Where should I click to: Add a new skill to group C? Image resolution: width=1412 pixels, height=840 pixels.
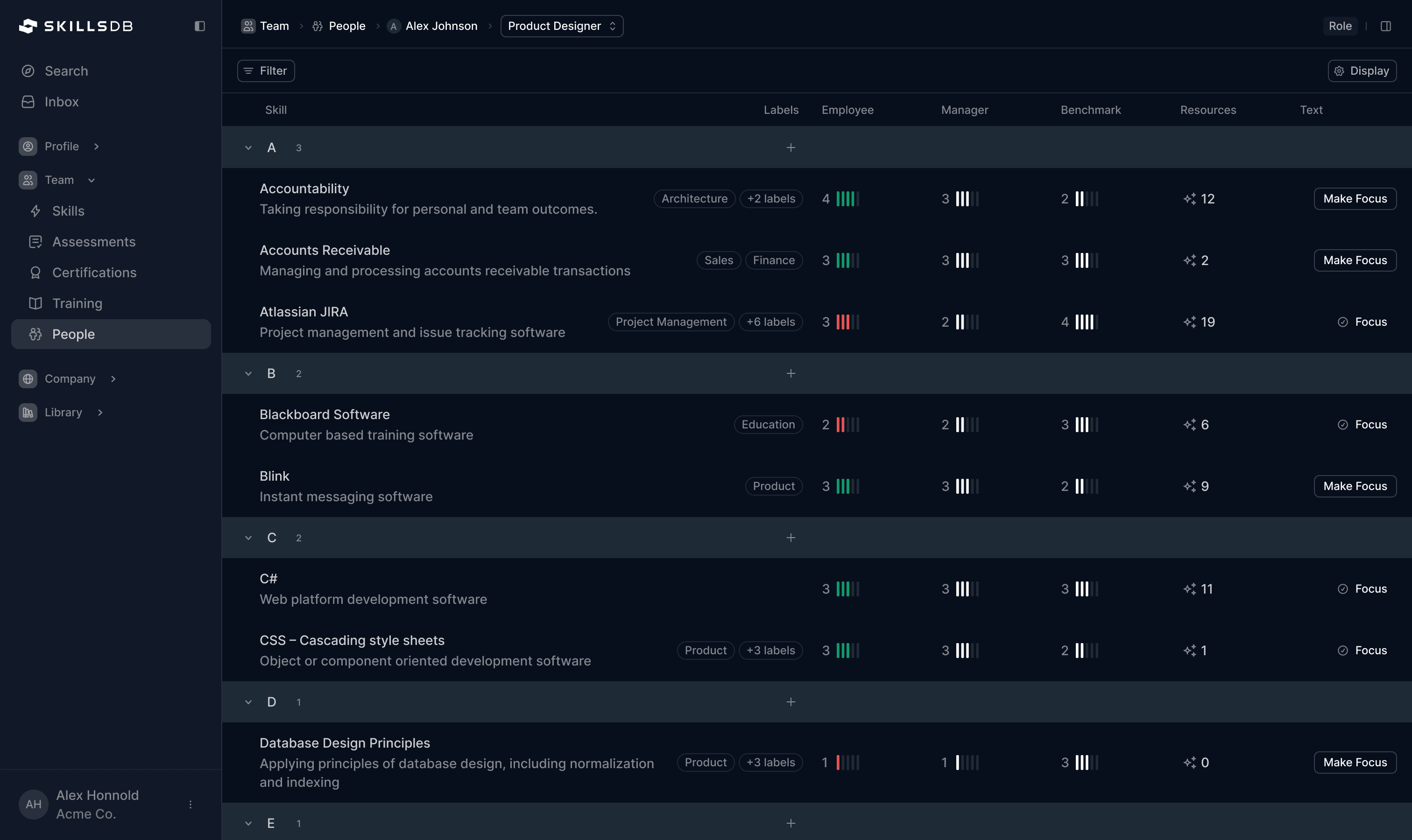tap(791, 537)
